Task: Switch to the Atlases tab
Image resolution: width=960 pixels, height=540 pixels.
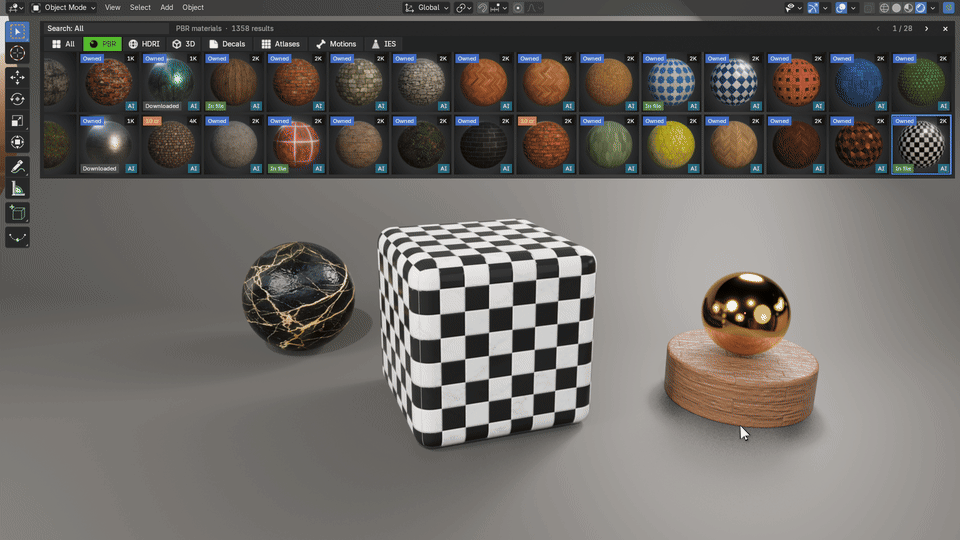Action: coord(280,44)
